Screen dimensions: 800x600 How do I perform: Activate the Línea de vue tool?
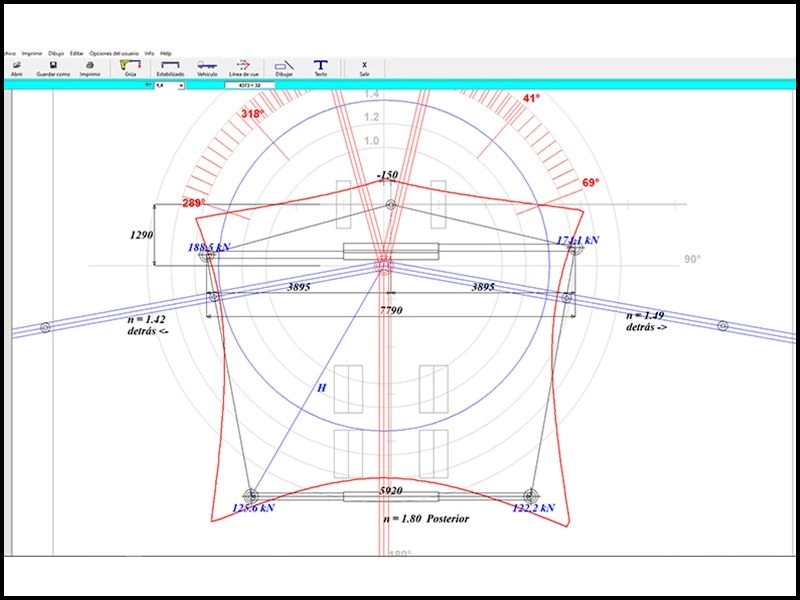(x=243, y=67)
